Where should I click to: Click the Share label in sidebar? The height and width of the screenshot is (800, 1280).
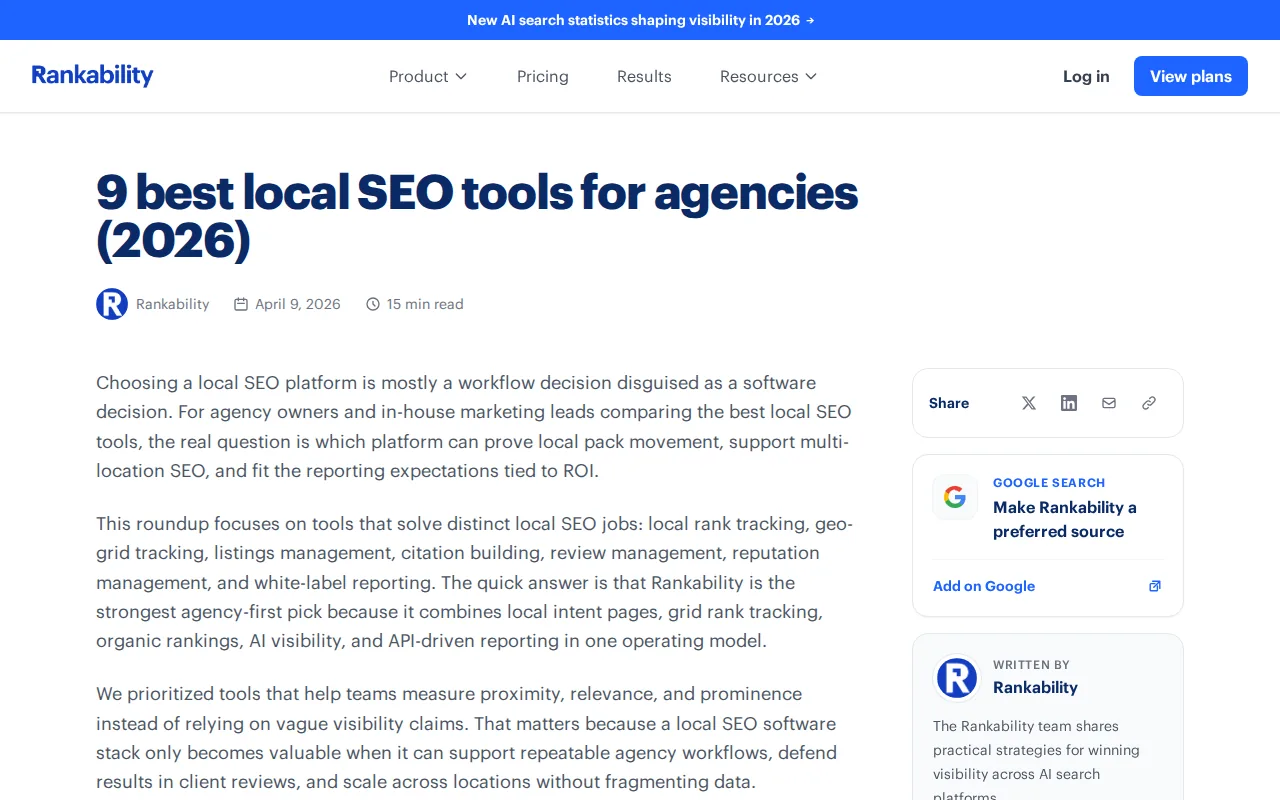pos(949,403)
